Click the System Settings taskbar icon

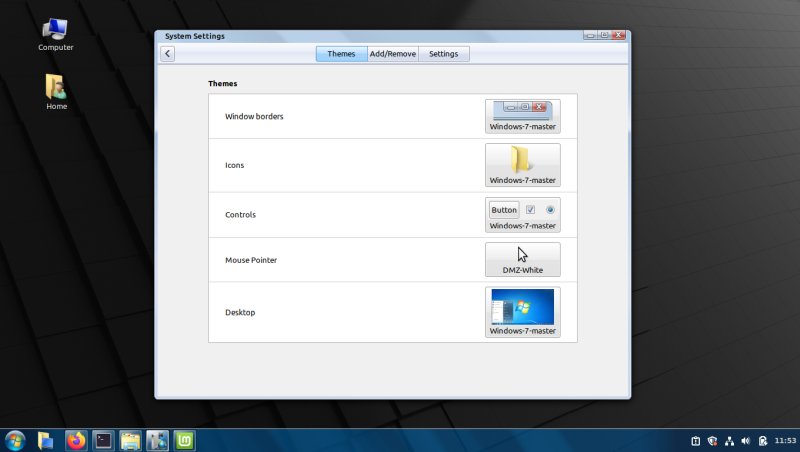pyautogui.click(x=157, y=441)
